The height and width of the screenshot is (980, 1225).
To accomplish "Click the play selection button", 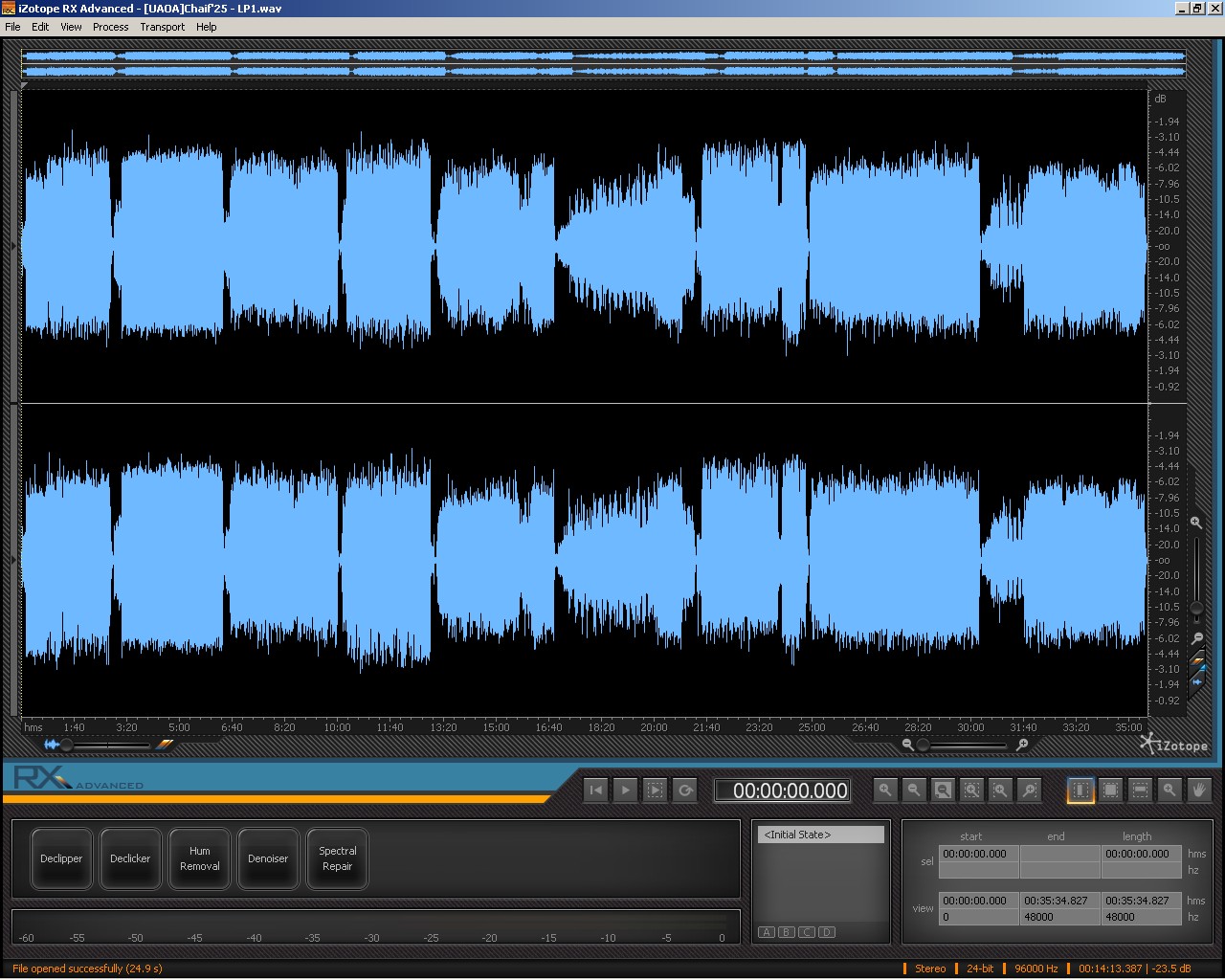I will (655, 791).
